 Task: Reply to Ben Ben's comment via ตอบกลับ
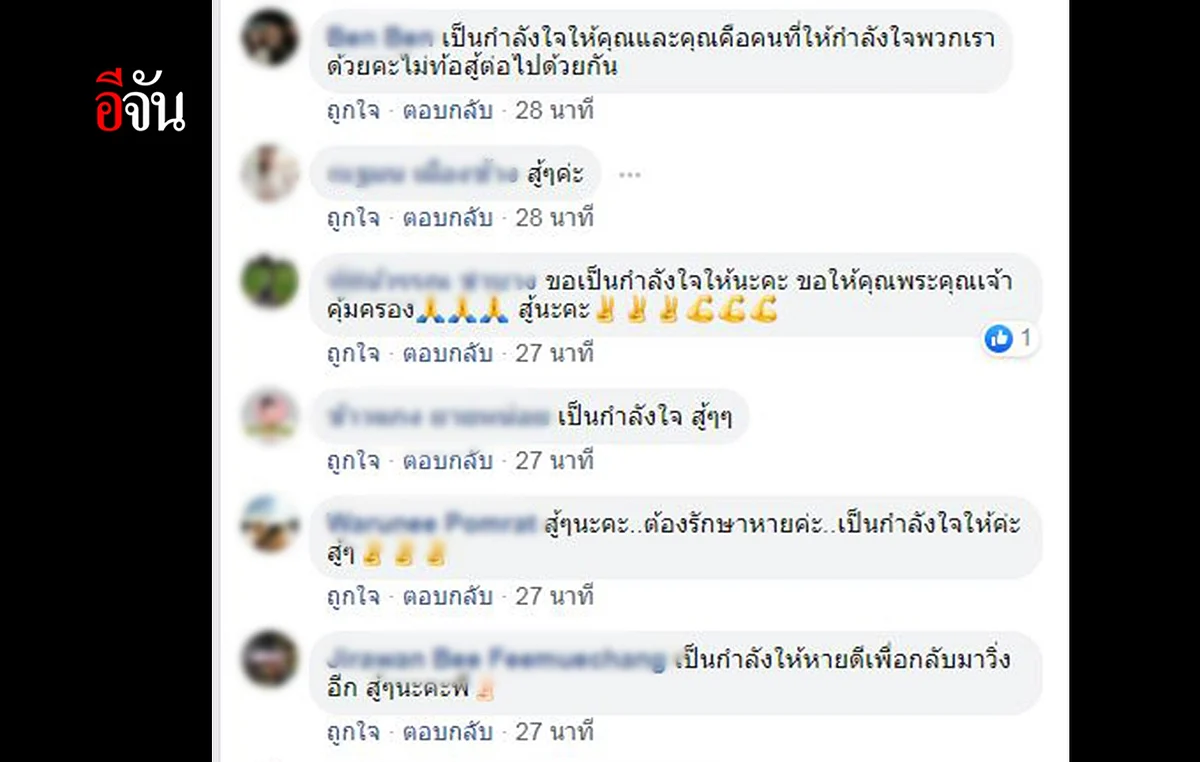[447, 110]
